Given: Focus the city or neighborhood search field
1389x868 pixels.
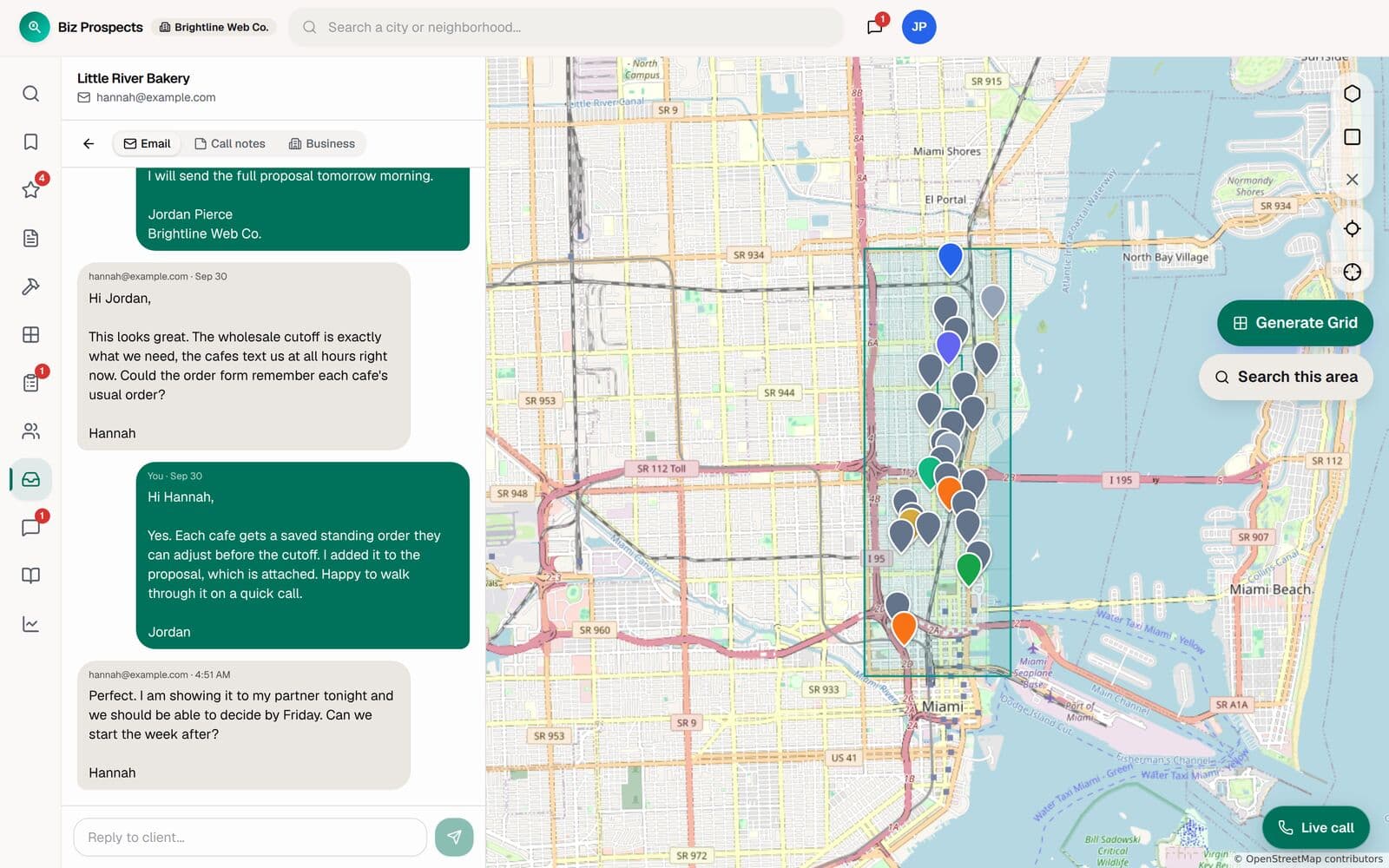Looking at the screenshot, I should point(566,27).
